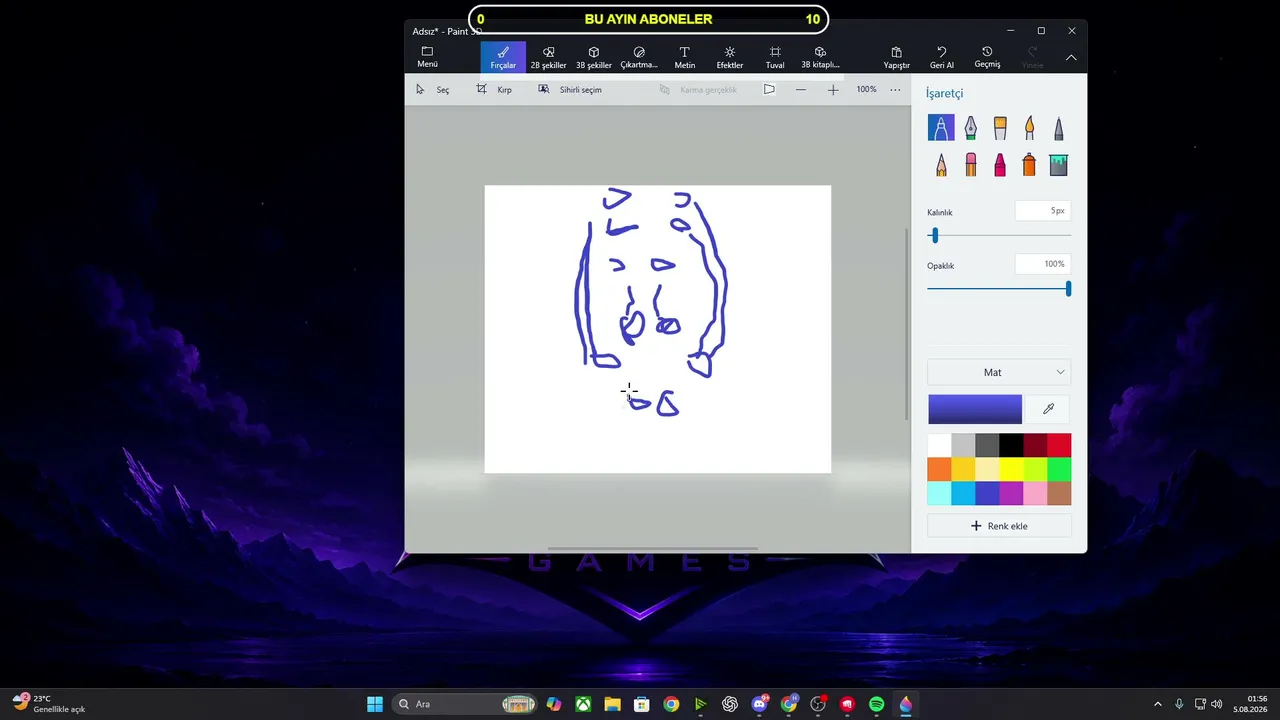Select the Crayon tool
1280x720 pixels.
(x=1000, y=165)
